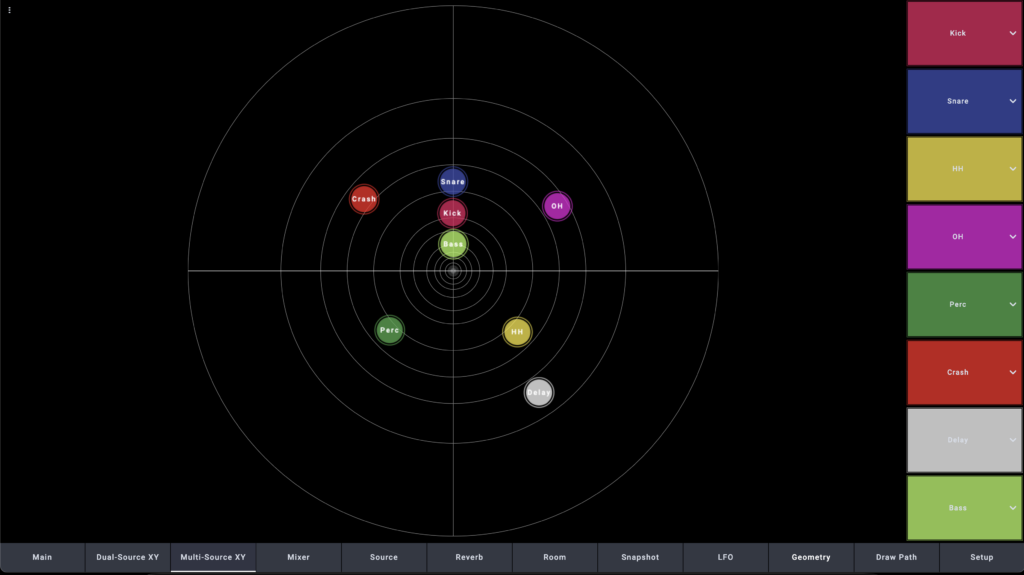The image size is (1024, 575).
Task: Select the OH source node on the grid
Action: [557, 206]
